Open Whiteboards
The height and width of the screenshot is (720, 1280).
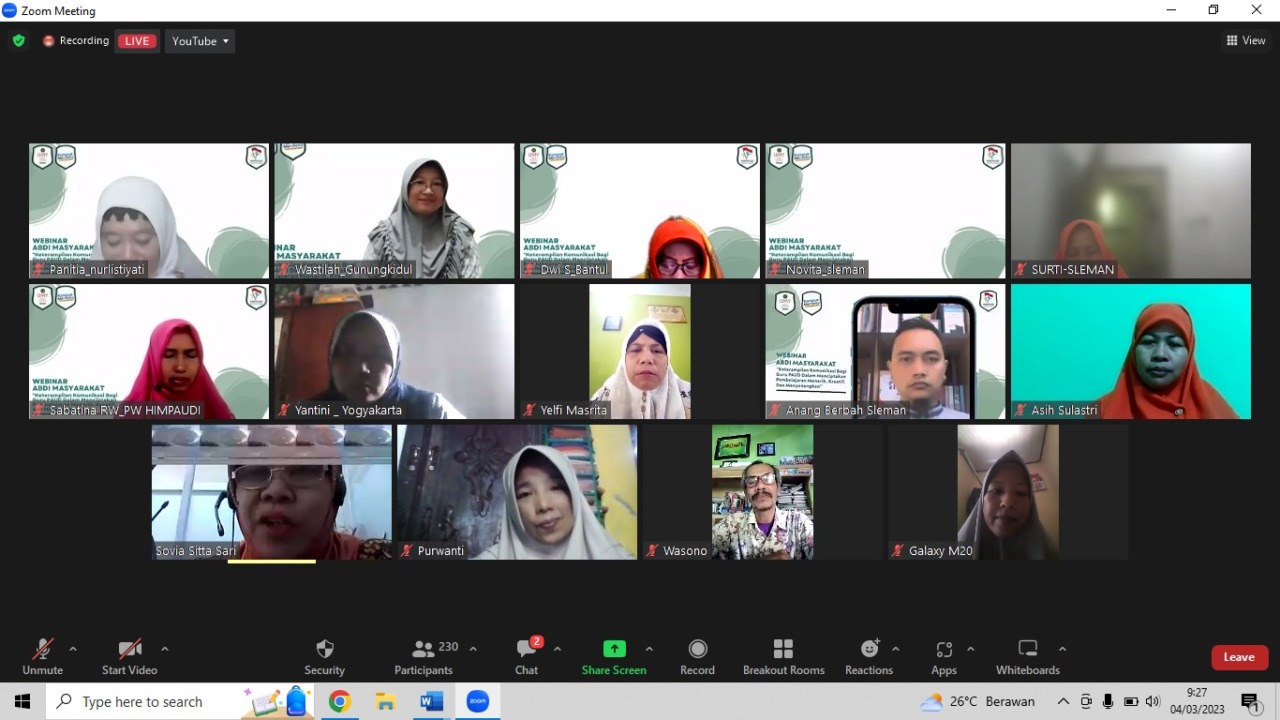1027,657
